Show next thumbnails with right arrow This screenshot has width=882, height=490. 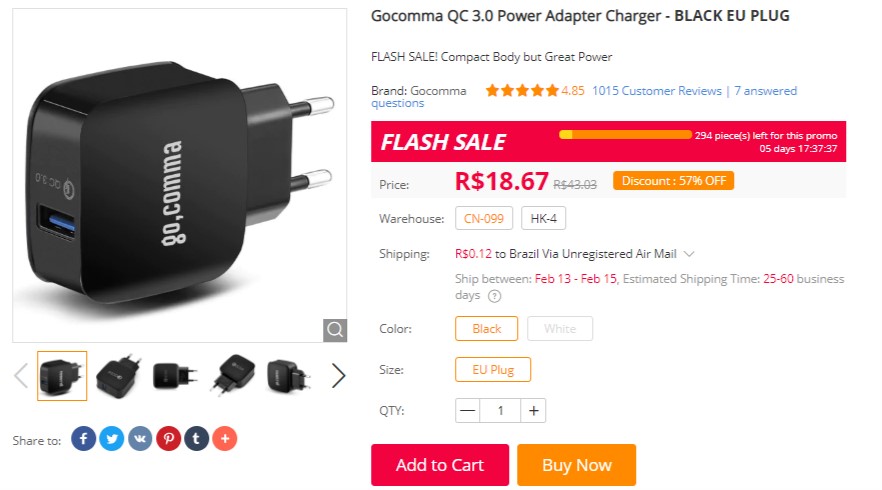click(x=338, y=376)
